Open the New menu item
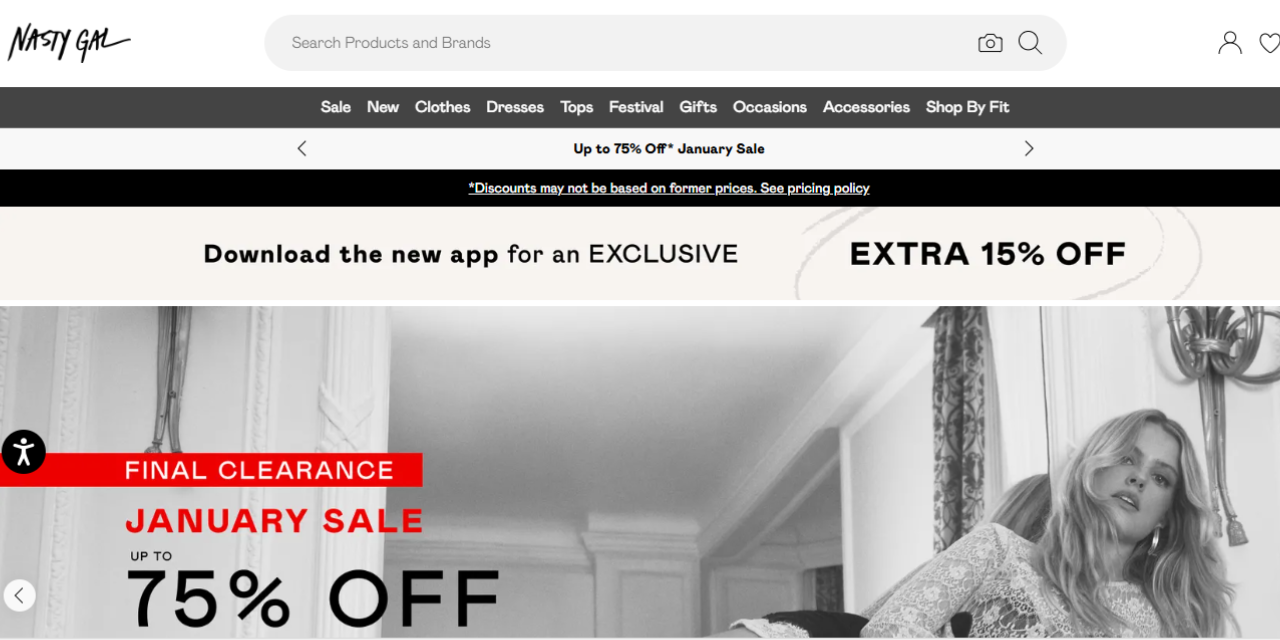Screen dimensions: 1280x640 [383, 107]
